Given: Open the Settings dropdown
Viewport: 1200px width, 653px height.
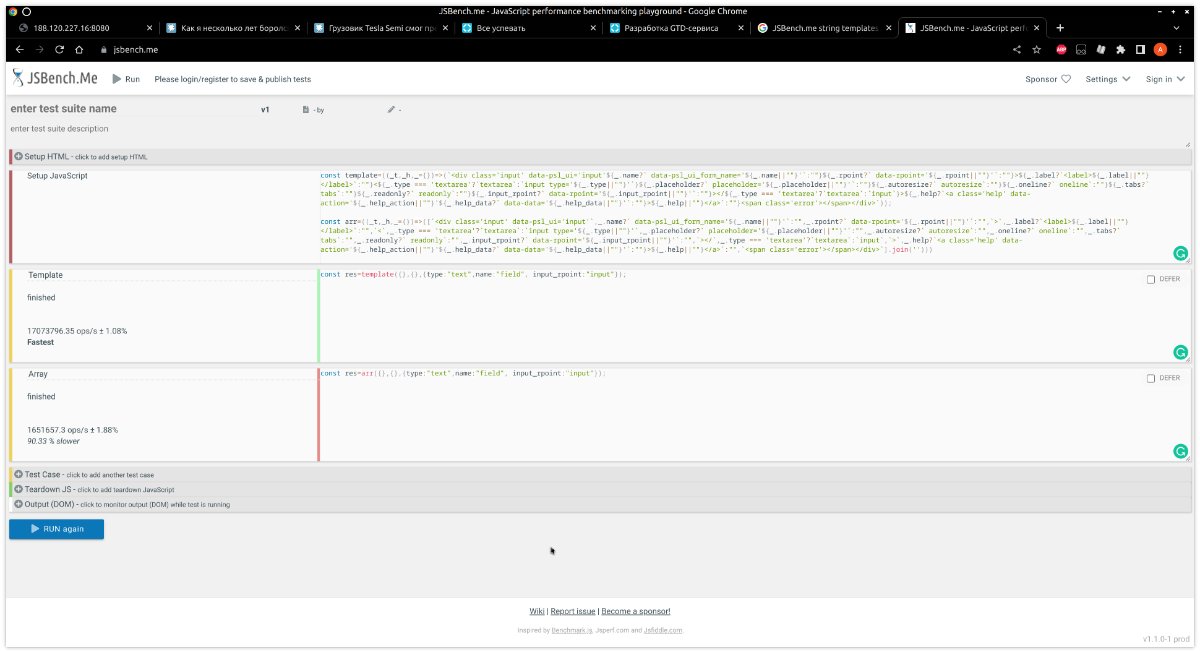Looking at the screenshot, I should click(1108, 78).
